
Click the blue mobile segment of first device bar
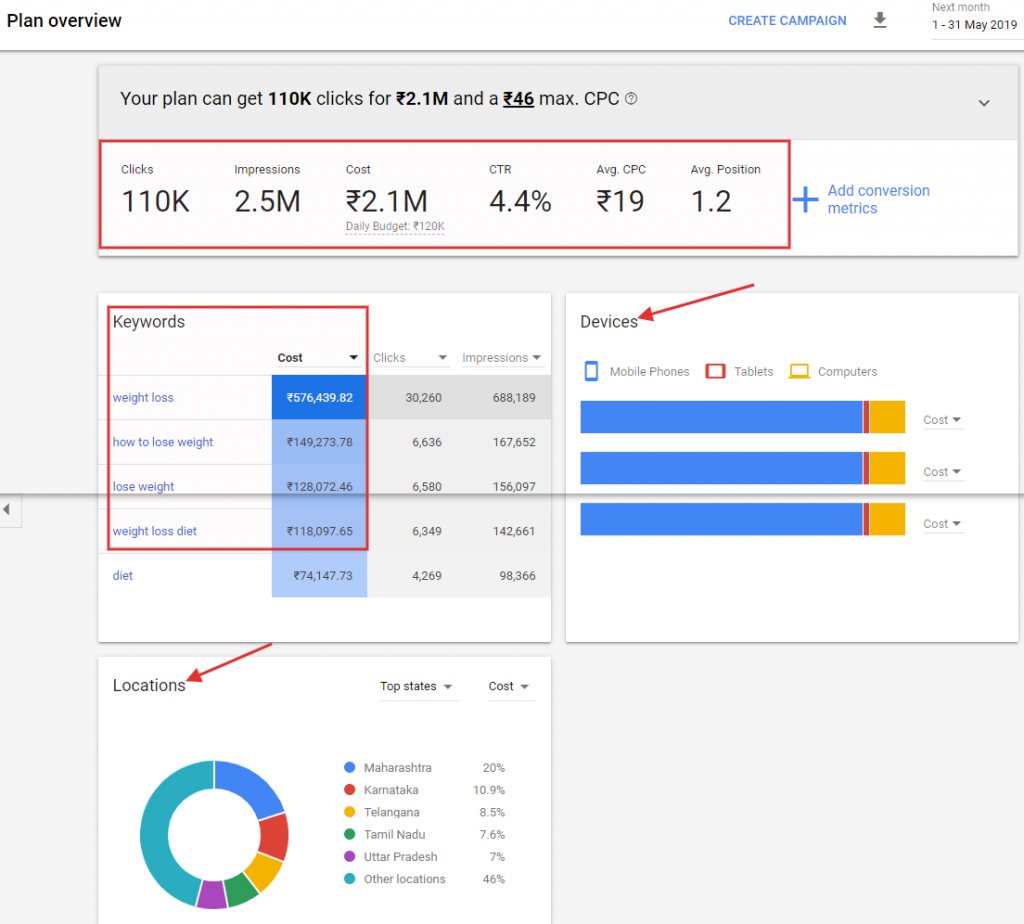pyautogui.click(x=721, y=417)
